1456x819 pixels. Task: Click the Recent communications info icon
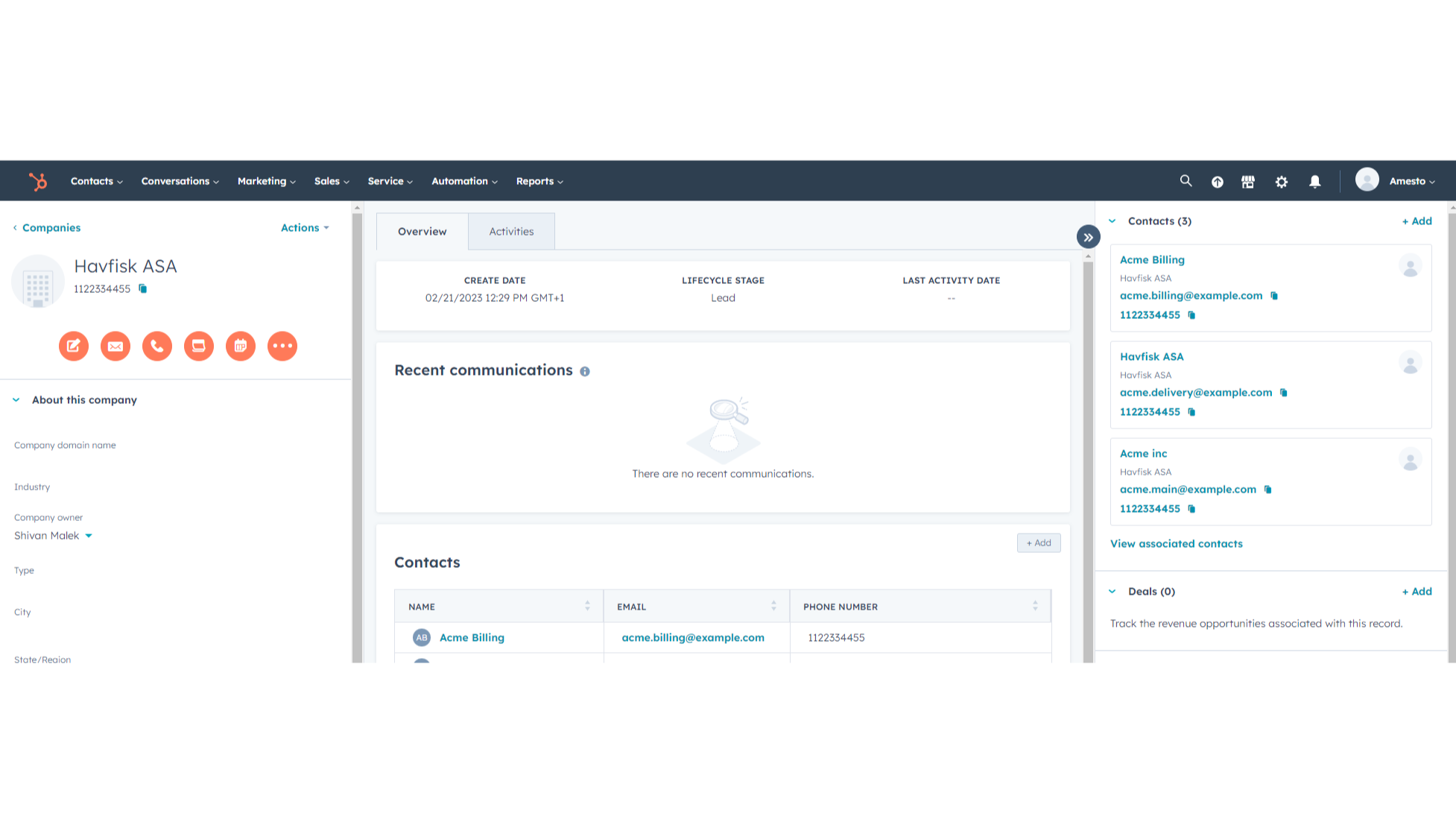585,371
